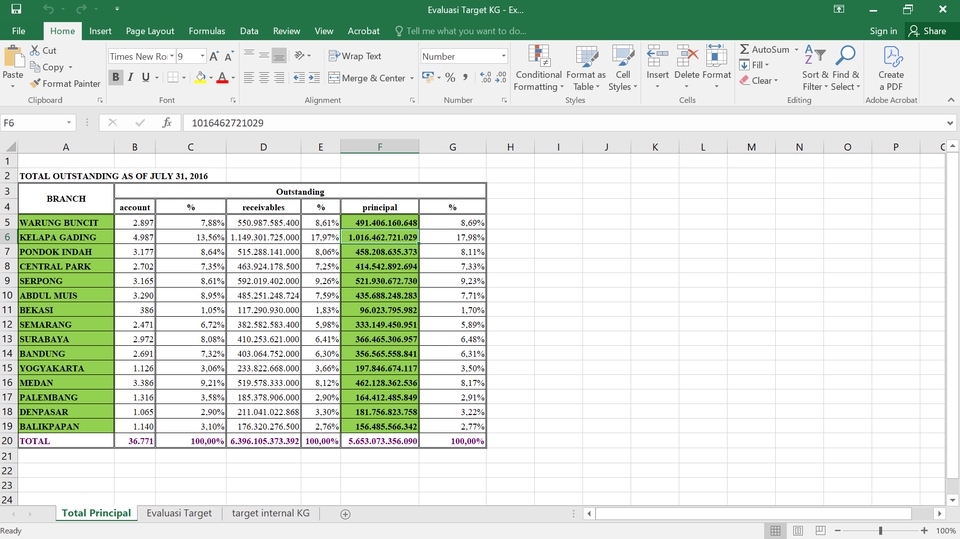Screen dimensions: 960x539
Task: Click Tell me what you want field
Action: click(x=460, y=31)
